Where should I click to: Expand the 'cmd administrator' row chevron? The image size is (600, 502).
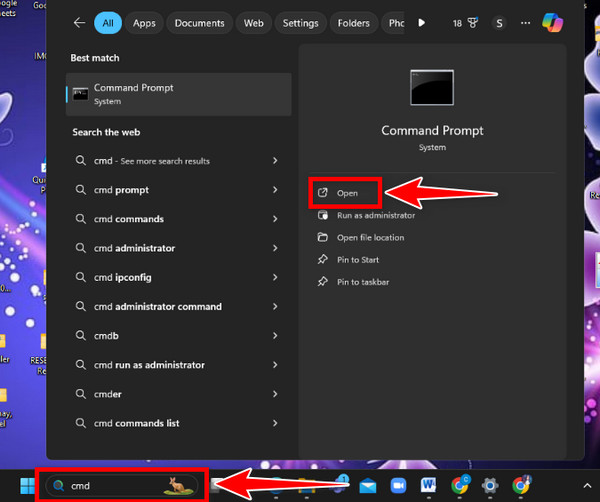[275, 248]
